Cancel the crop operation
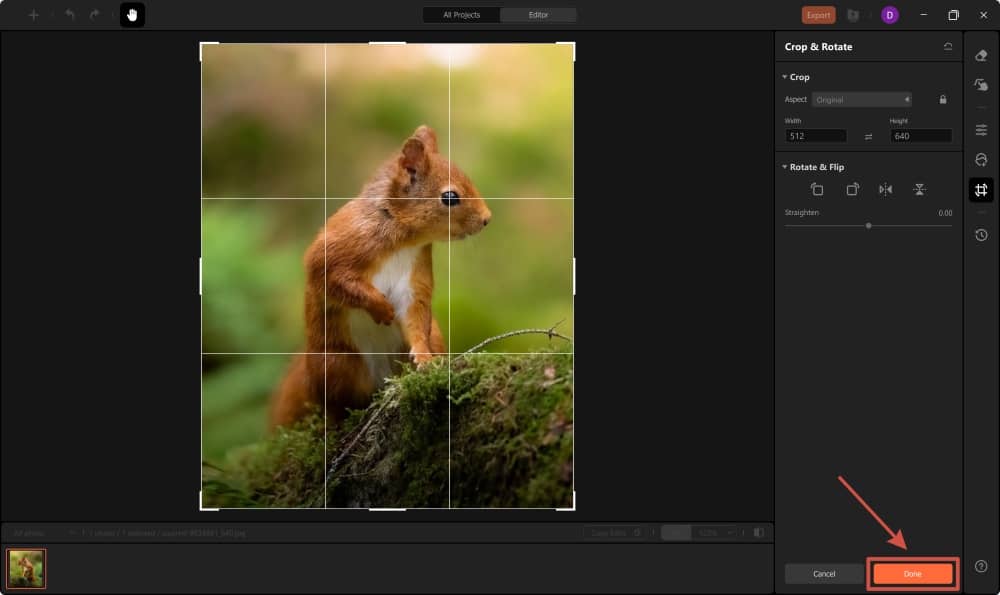The image size is (1000, 595). (824, 573)
